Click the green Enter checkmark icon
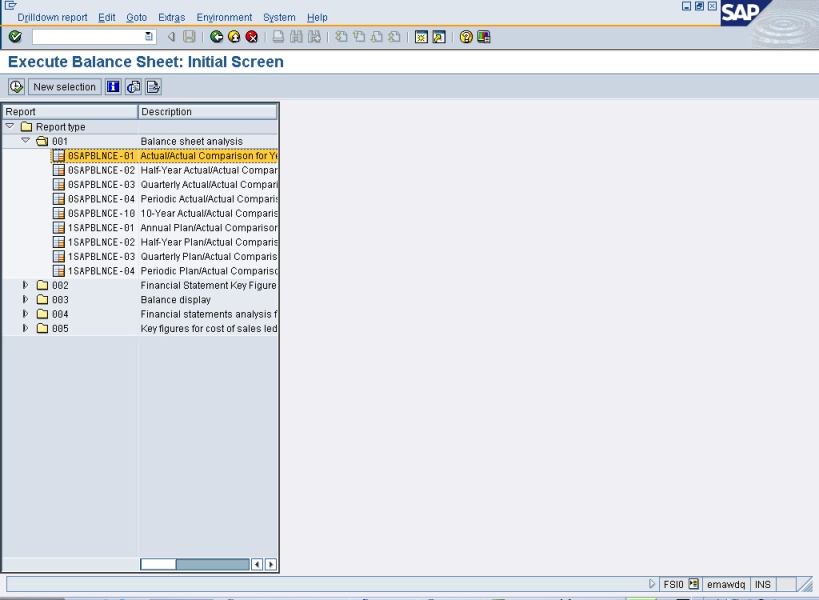This screenshot has height=600, width=819. [15, 37]
